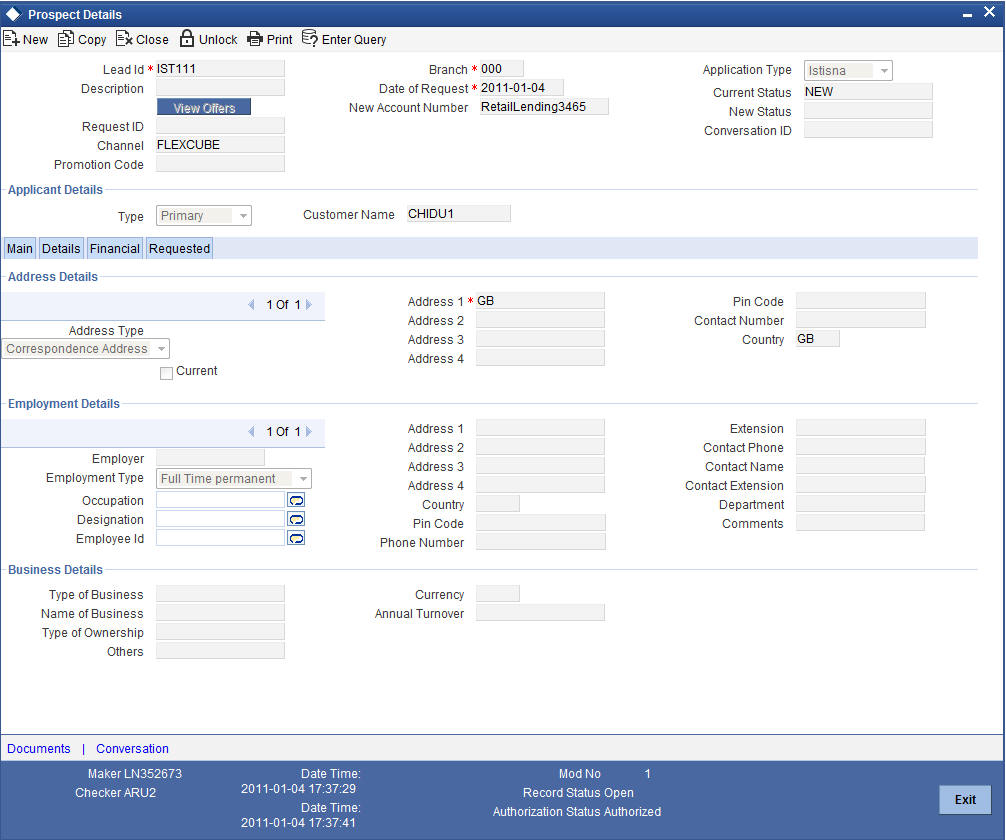
Task: Click the New Status field
Action: coord(868,111)
